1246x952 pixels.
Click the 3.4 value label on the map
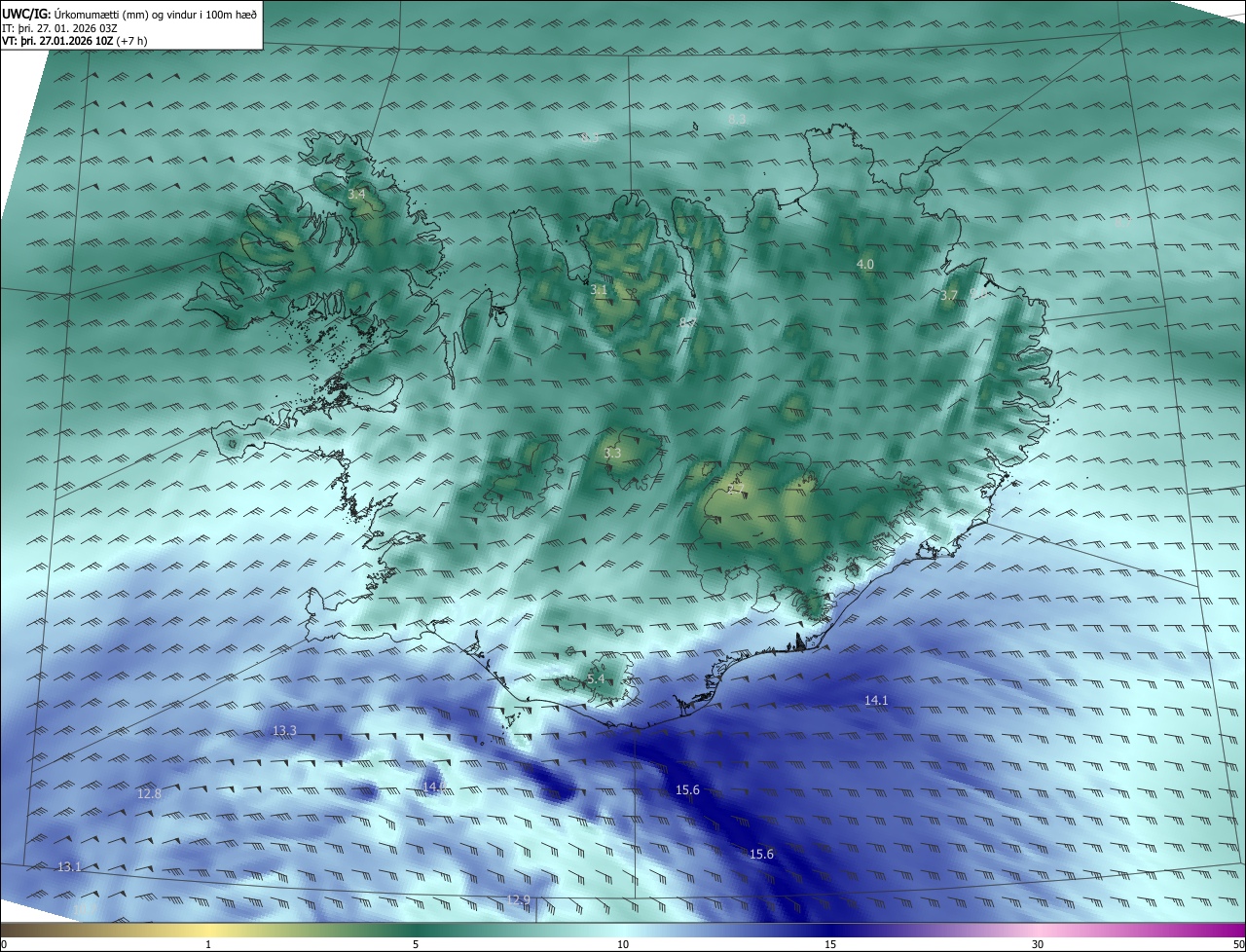pos(356,195)
